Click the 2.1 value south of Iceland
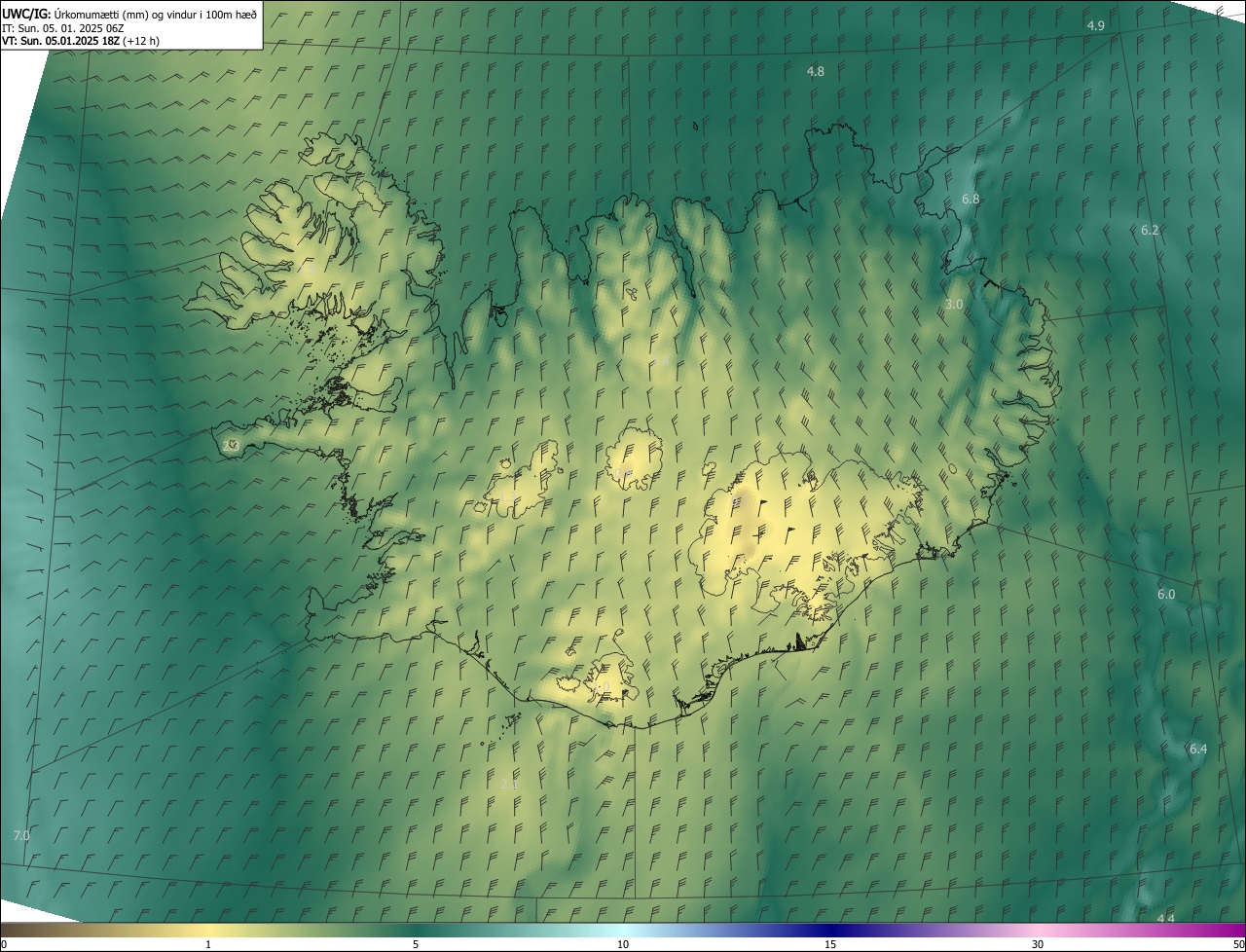The height and width of the screenshot is (952, 1246). click(x=509, y=784)
